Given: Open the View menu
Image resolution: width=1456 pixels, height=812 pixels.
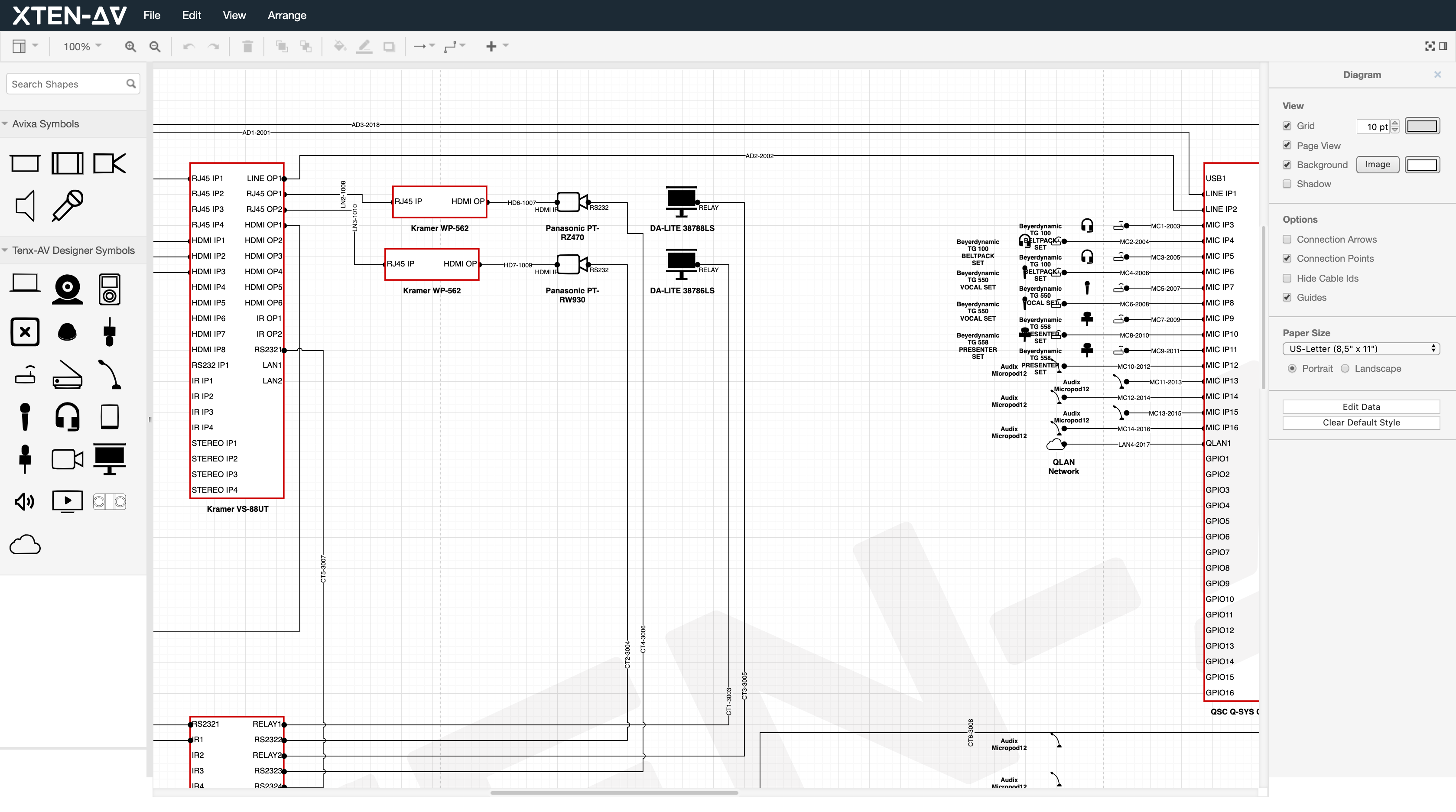Looking at the screenshot, I should [x=234, y=15].
